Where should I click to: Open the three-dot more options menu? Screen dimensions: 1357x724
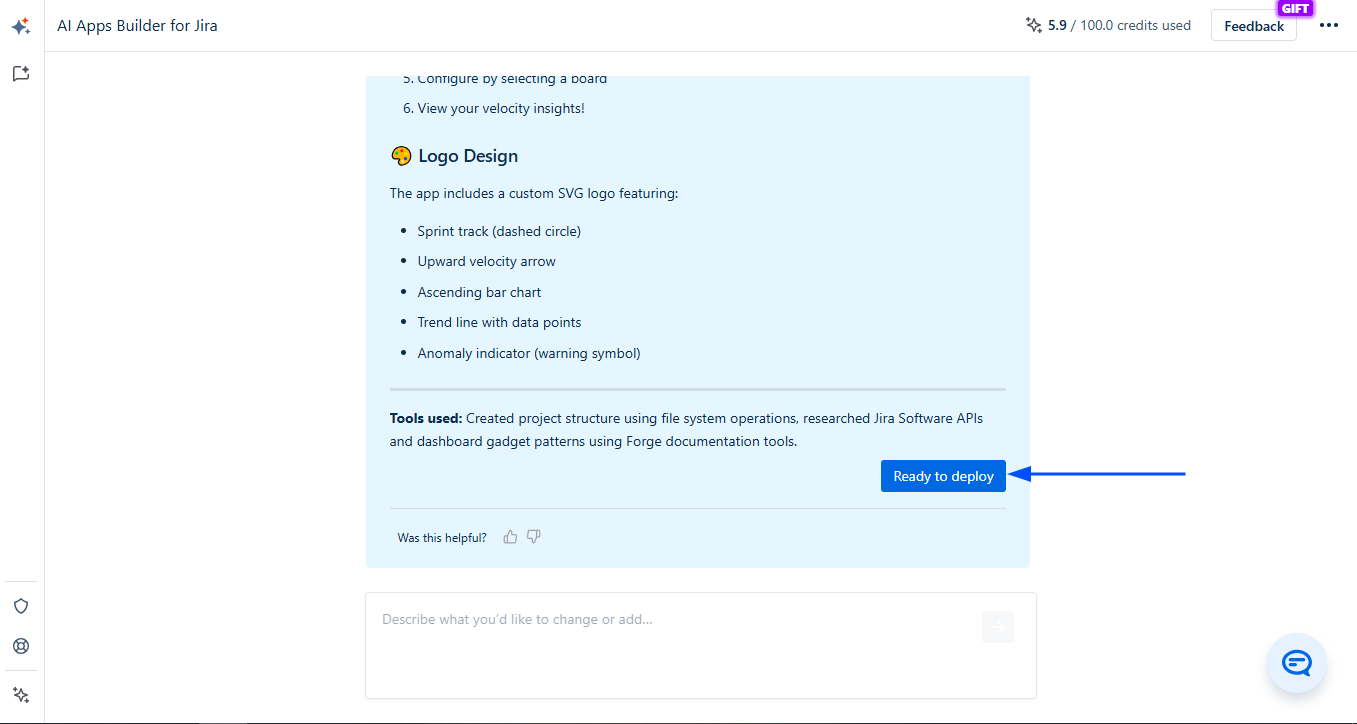pyautogui.click(x=1328, y=26)
